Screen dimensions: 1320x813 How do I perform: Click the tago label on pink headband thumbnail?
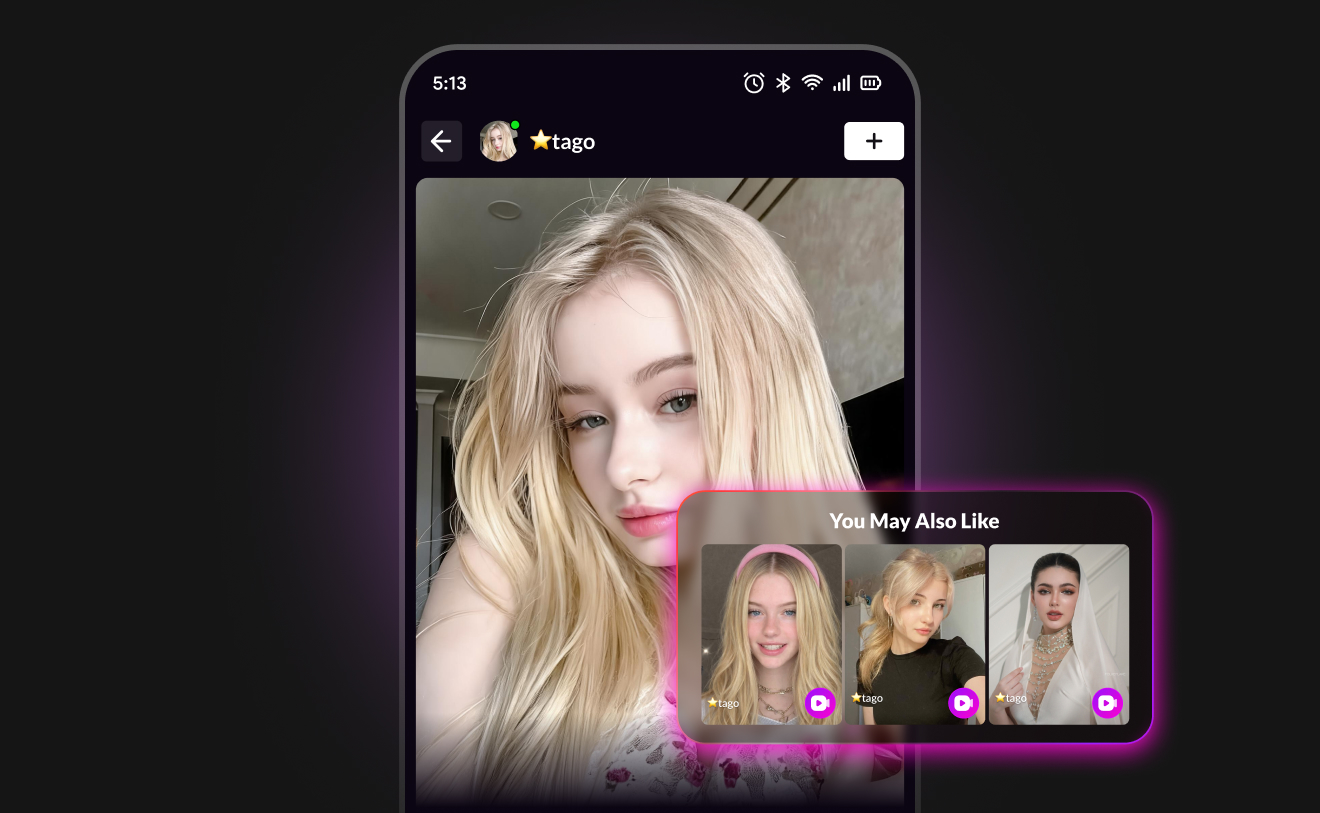723,703
